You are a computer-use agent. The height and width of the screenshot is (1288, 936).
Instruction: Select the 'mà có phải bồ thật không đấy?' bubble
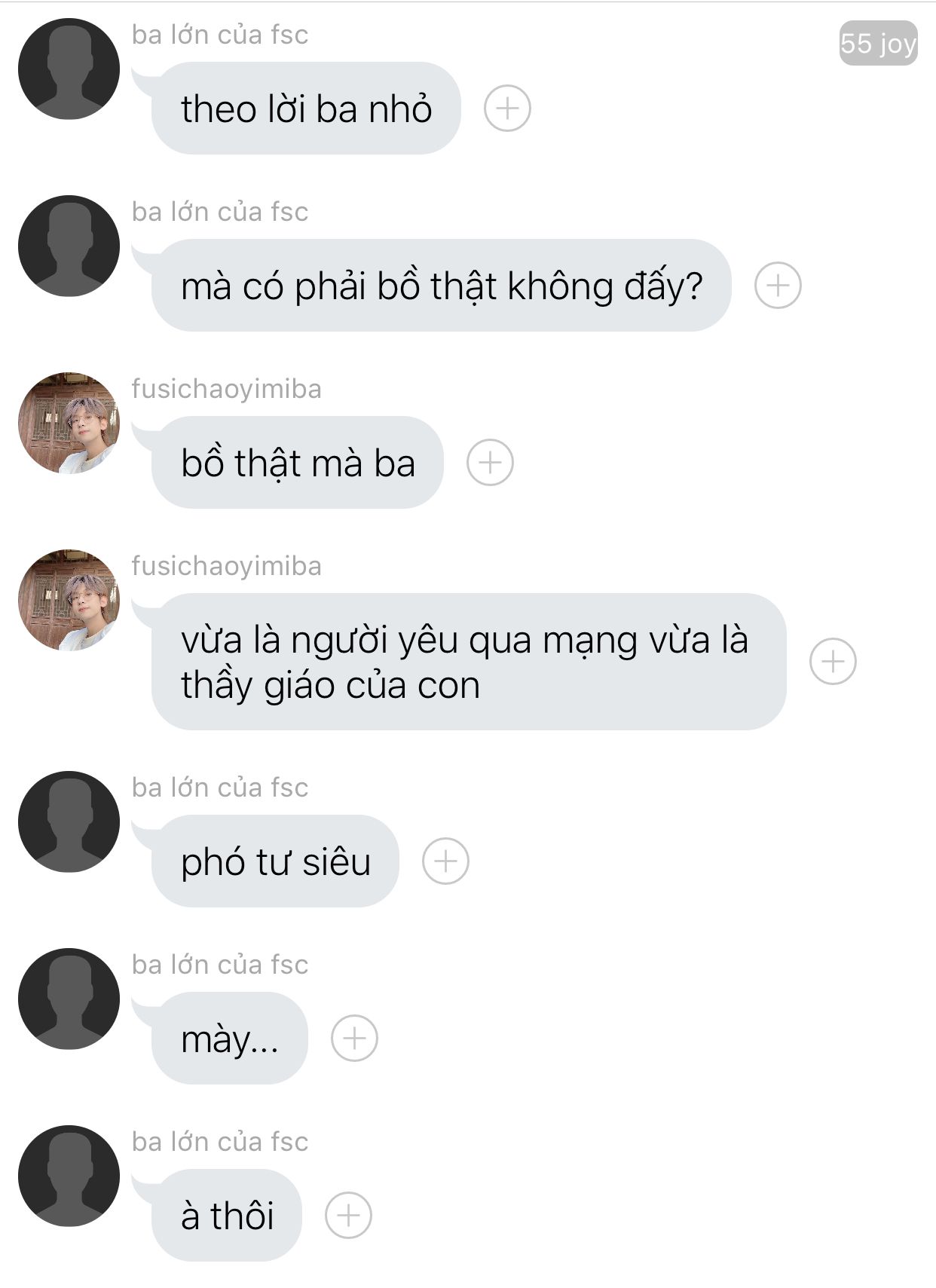pos(441,285)
